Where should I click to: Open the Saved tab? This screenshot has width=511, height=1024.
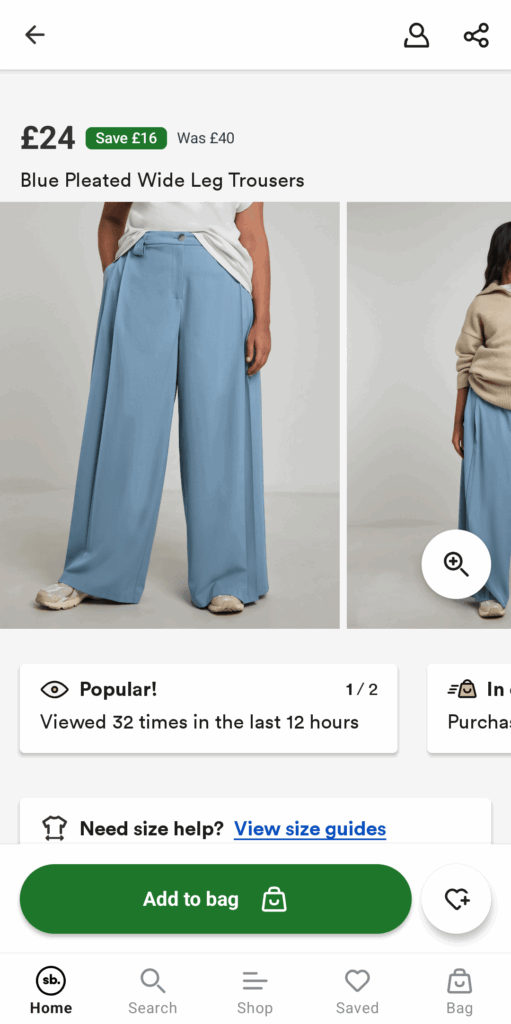(x=357, y=991)
